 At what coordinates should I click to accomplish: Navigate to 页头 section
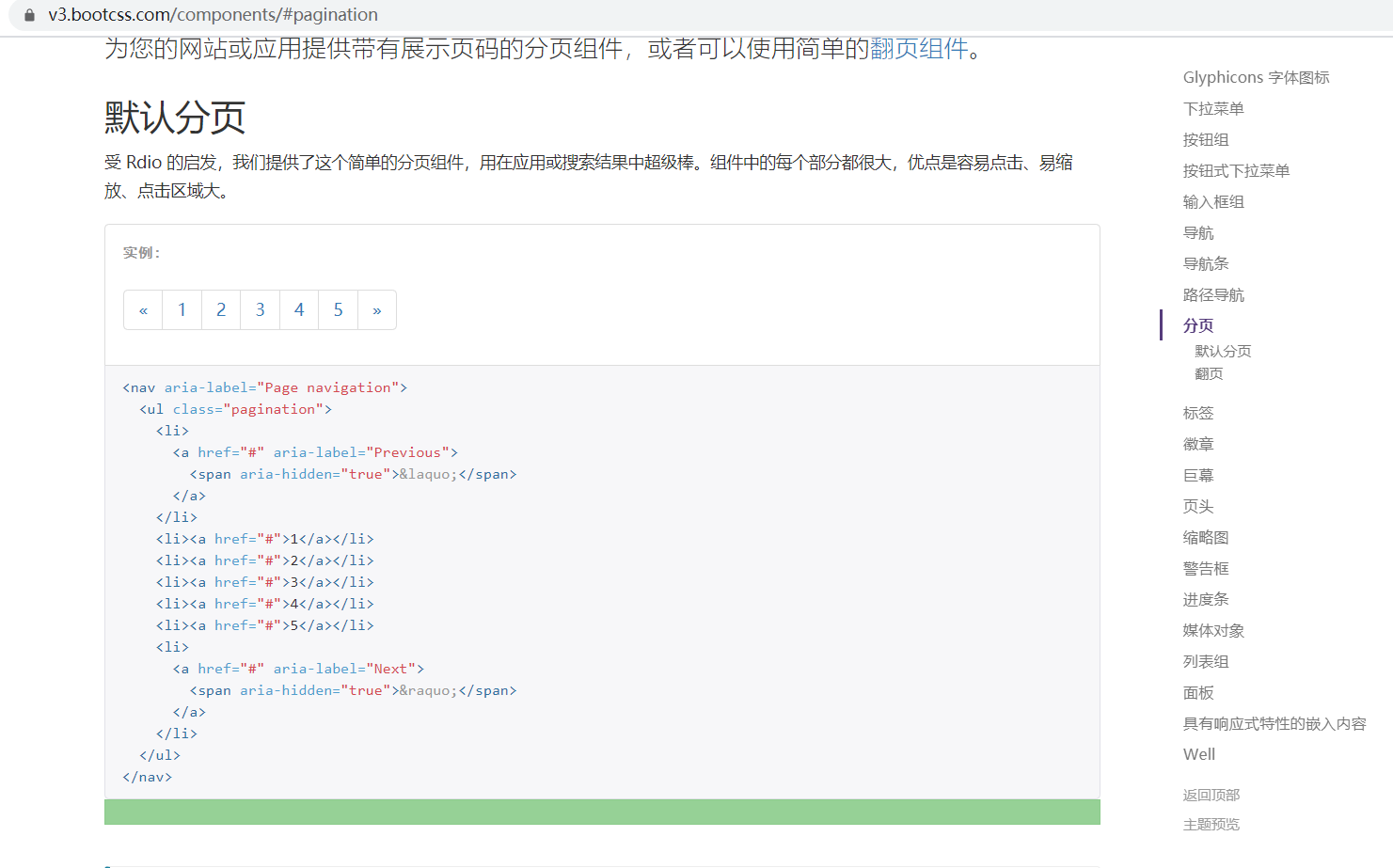click(1198, 506)
